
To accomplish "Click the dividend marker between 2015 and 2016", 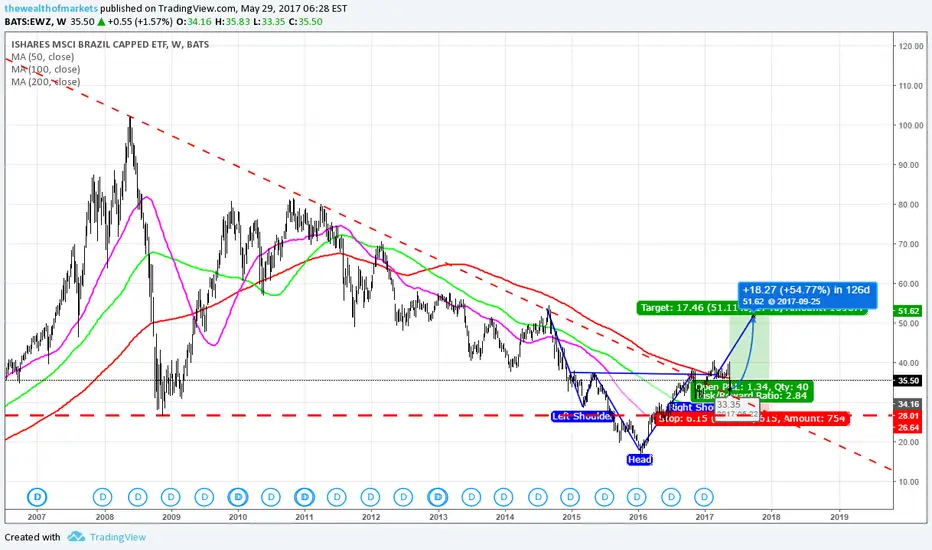I will pos(604,496).
